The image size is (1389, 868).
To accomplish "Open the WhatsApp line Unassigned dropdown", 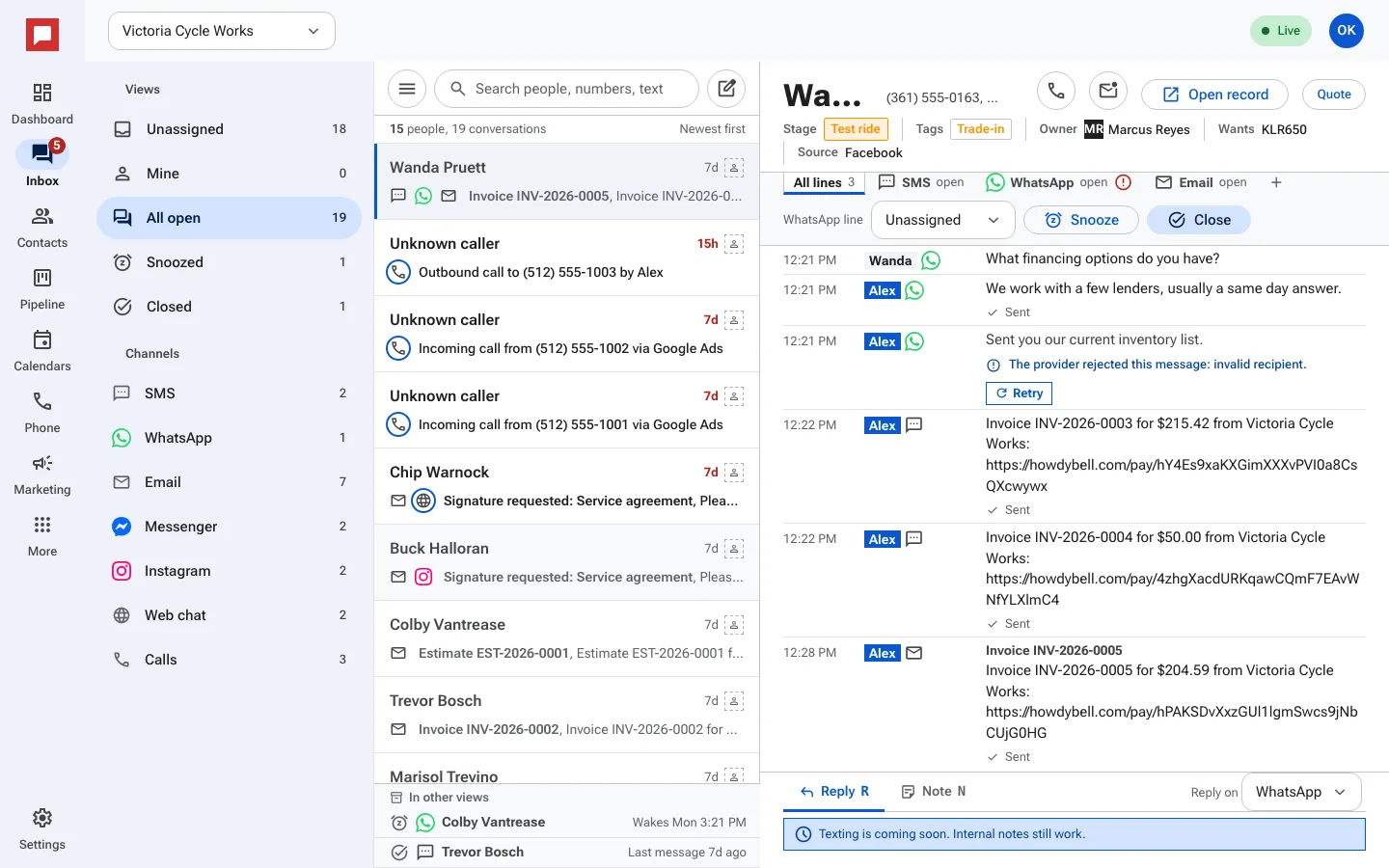I will tap(942, 220).
